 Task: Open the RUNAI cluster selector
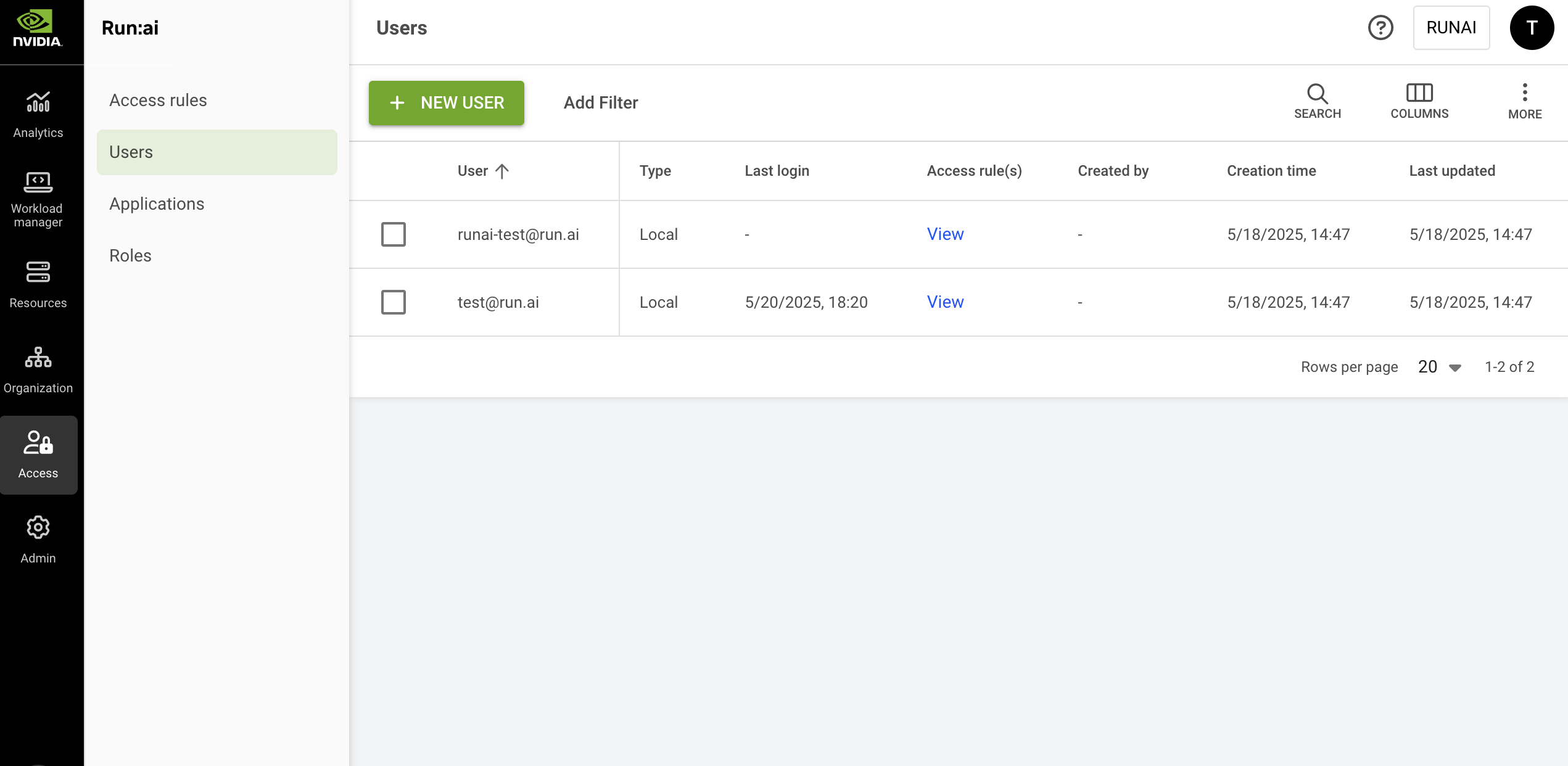pyautogui.click(x=1451, y=28)
